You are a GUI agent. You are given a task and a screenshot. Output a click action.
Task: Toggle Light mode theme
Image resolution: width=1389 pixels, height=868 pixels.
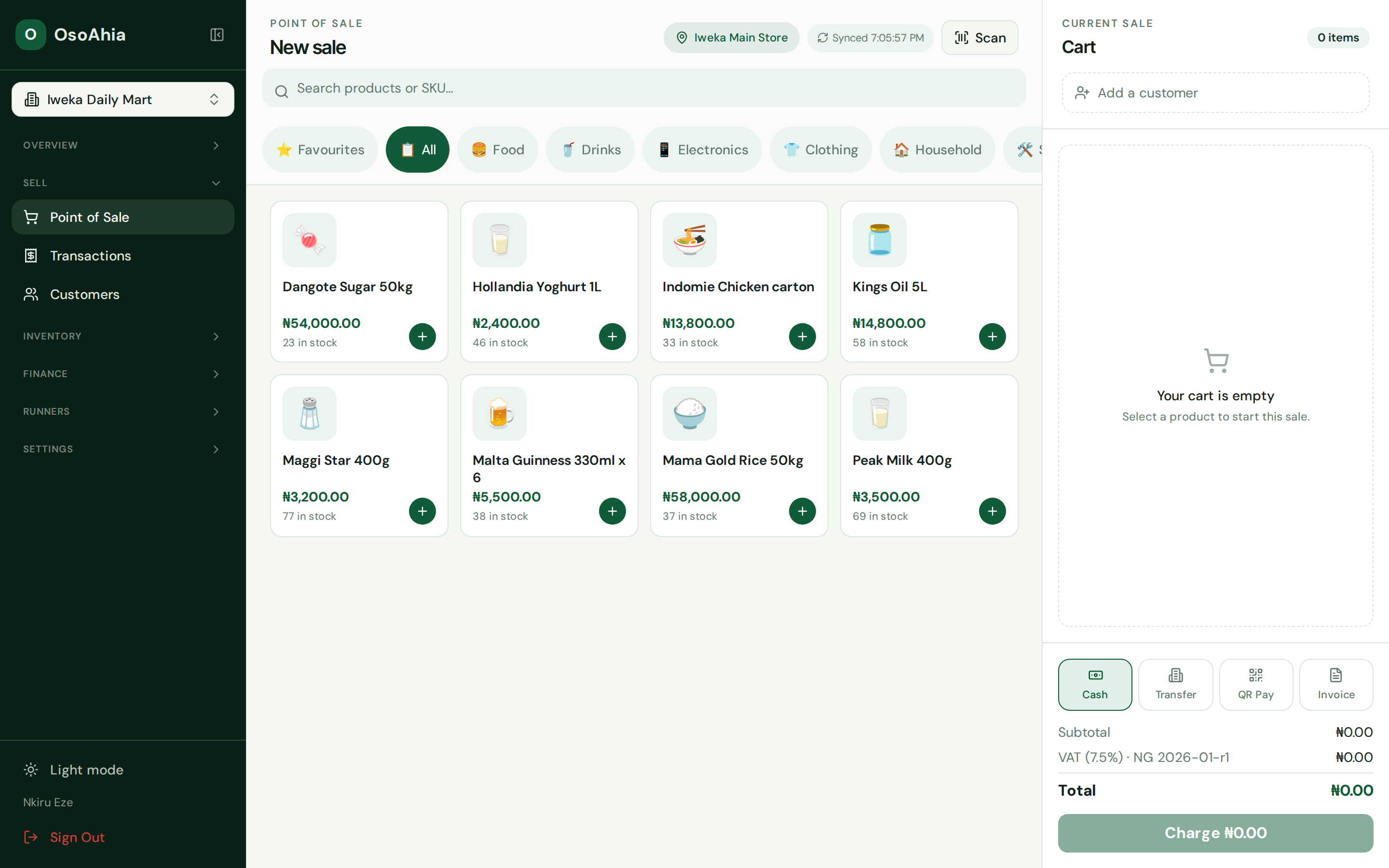[123, 770]
